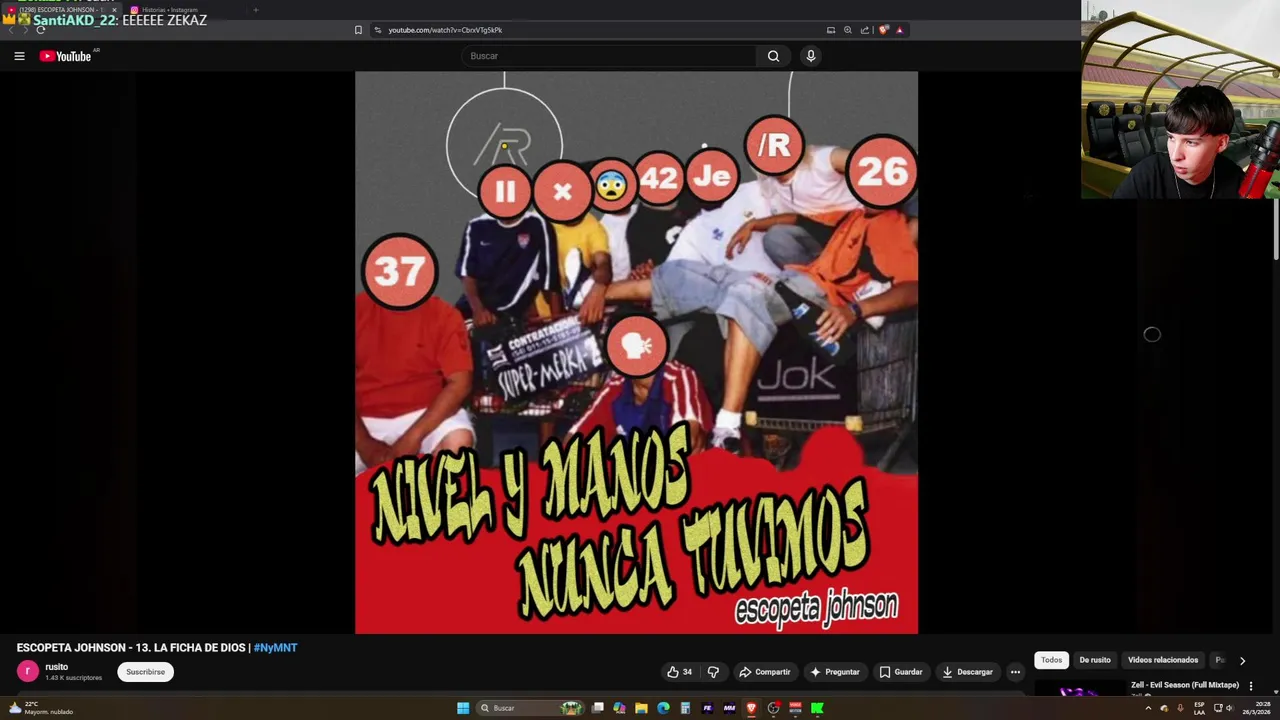Go to the YouTube home logo

point(65,56)
